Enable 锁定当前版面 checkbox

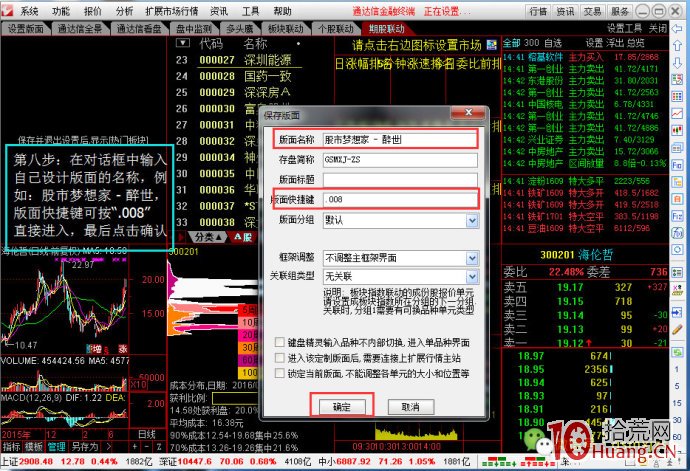[x=279, y=373]
